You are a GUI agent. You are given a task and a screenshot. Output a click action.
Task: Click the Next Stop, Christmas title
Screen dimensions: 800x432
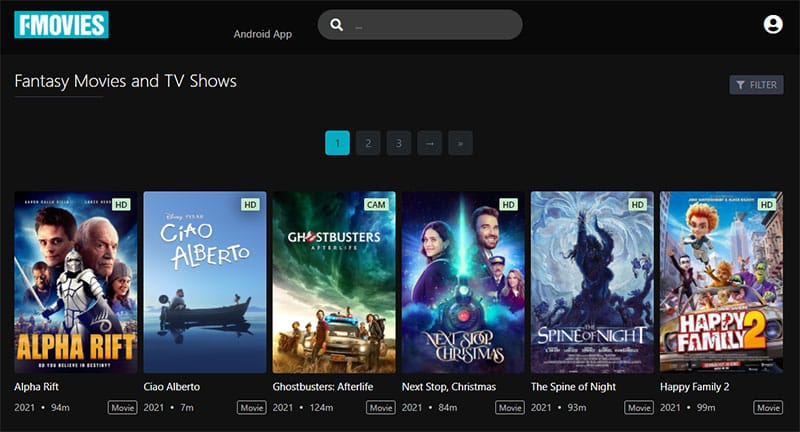[x=448, y=387]
